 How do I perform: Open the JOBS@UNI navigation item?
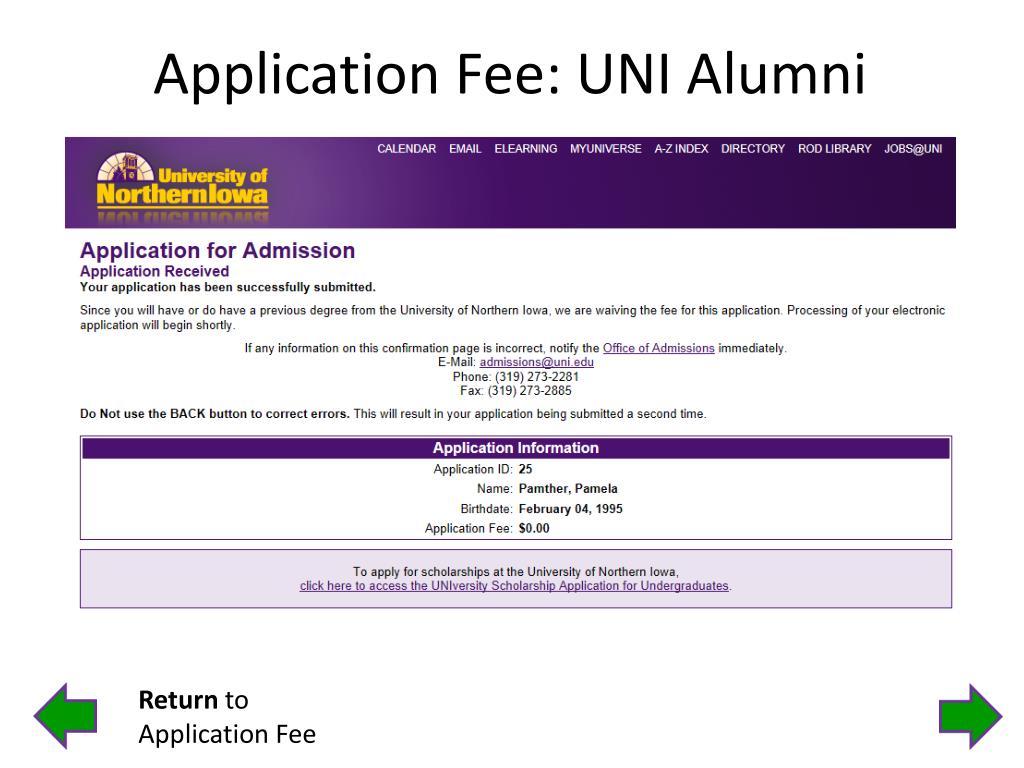[x=913, y=149]
